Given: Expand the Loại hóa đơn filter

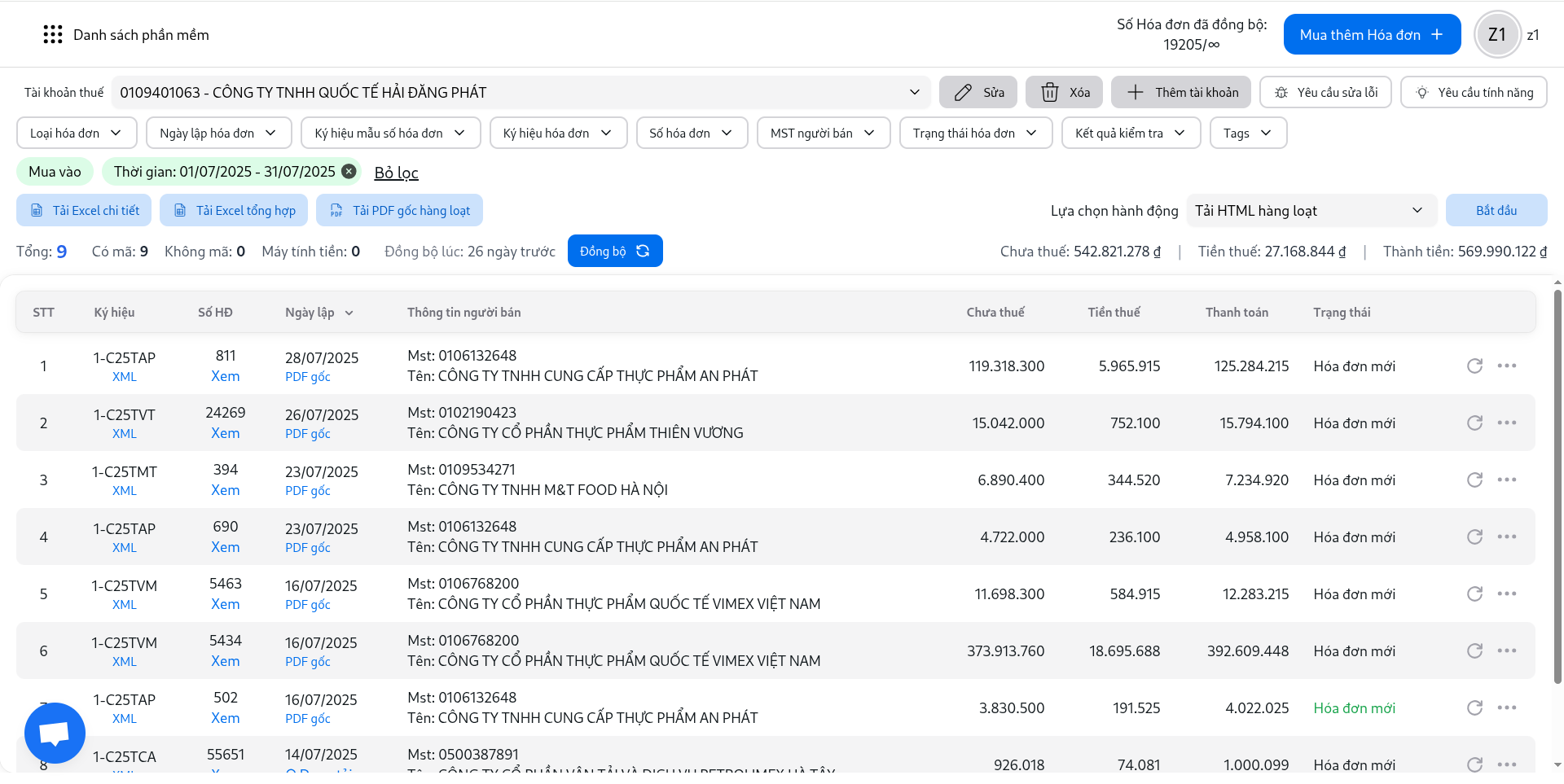Looking at the screenshot, I should pyautogui.click(x=76, y=133).
